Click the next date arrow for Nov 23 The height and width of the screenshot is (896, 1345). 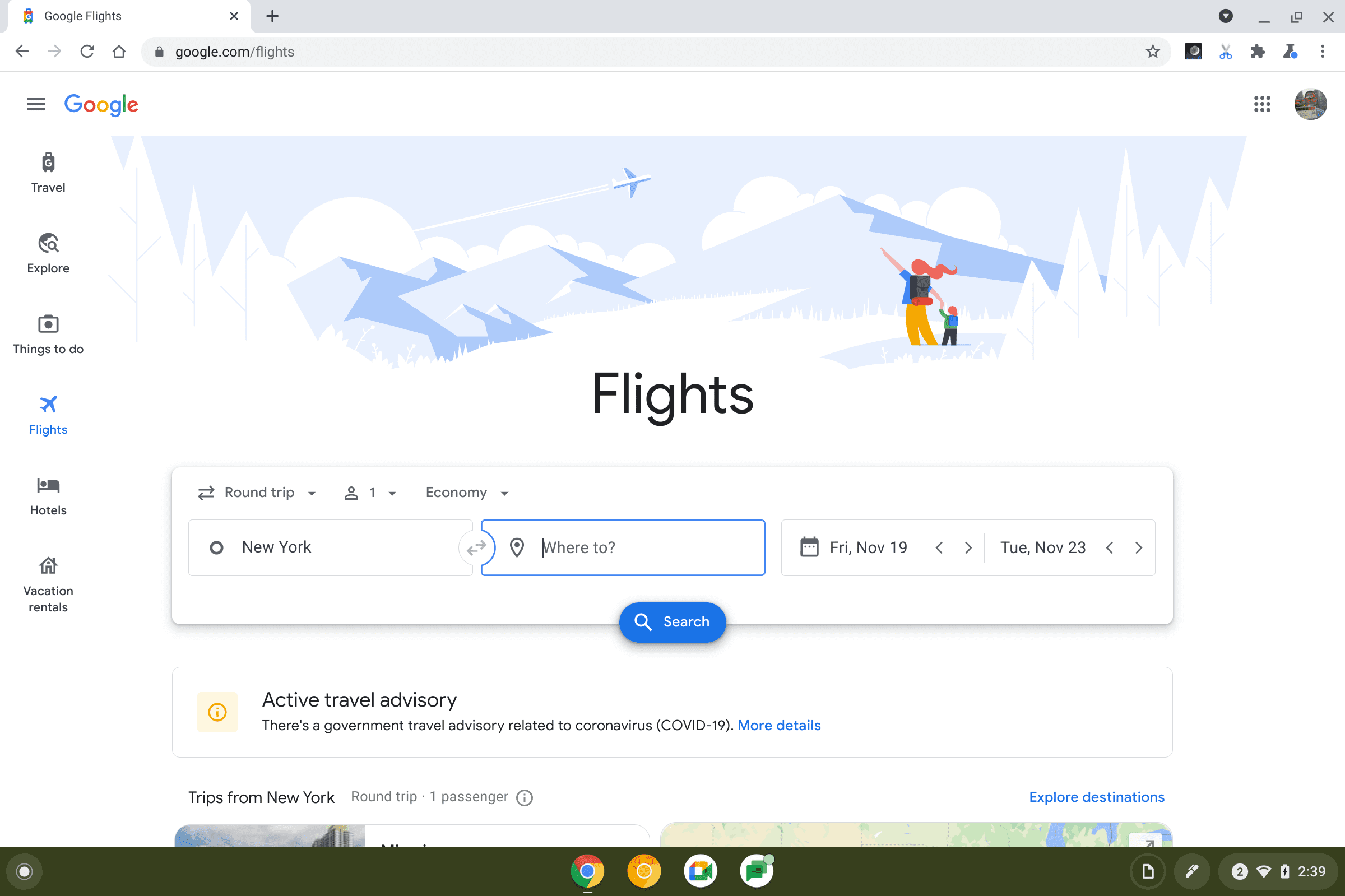point(1140,547)
